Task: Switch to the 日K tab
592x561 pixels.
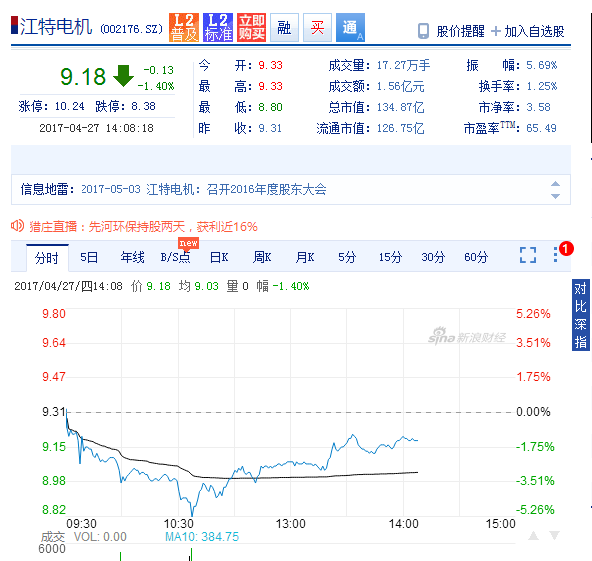Action: tap(219, 257)
